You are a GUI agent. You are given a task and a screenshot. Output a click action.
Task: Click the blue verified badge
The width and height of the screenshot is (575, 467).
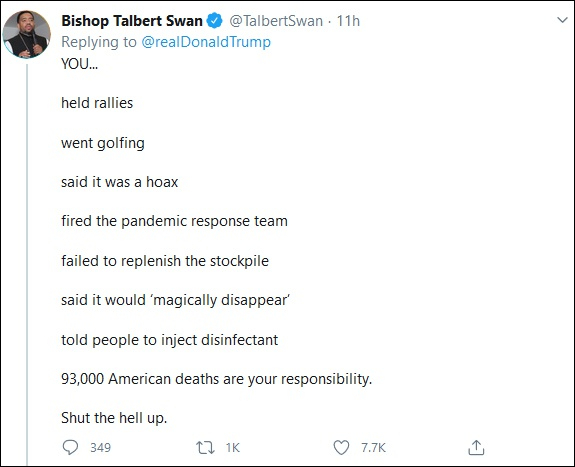tap(214, 21)
